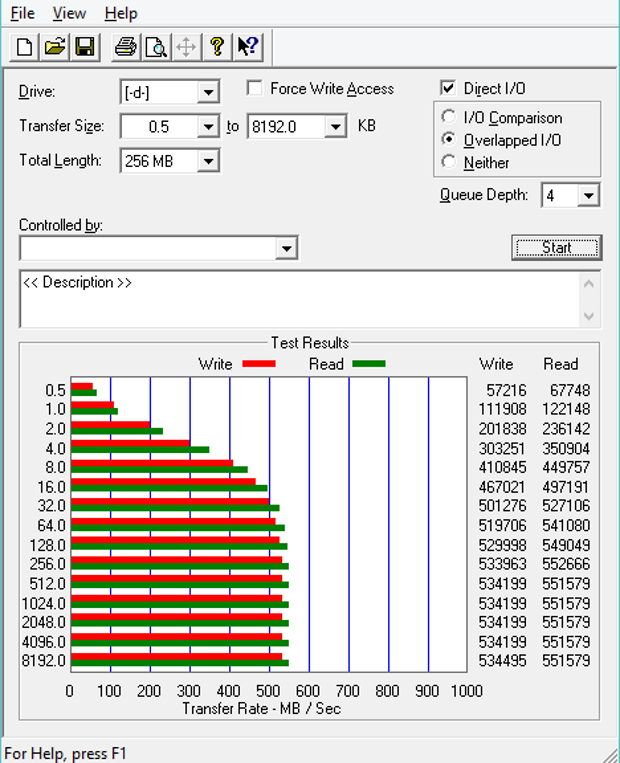Choose the Neither radio option

pos(449,162)
